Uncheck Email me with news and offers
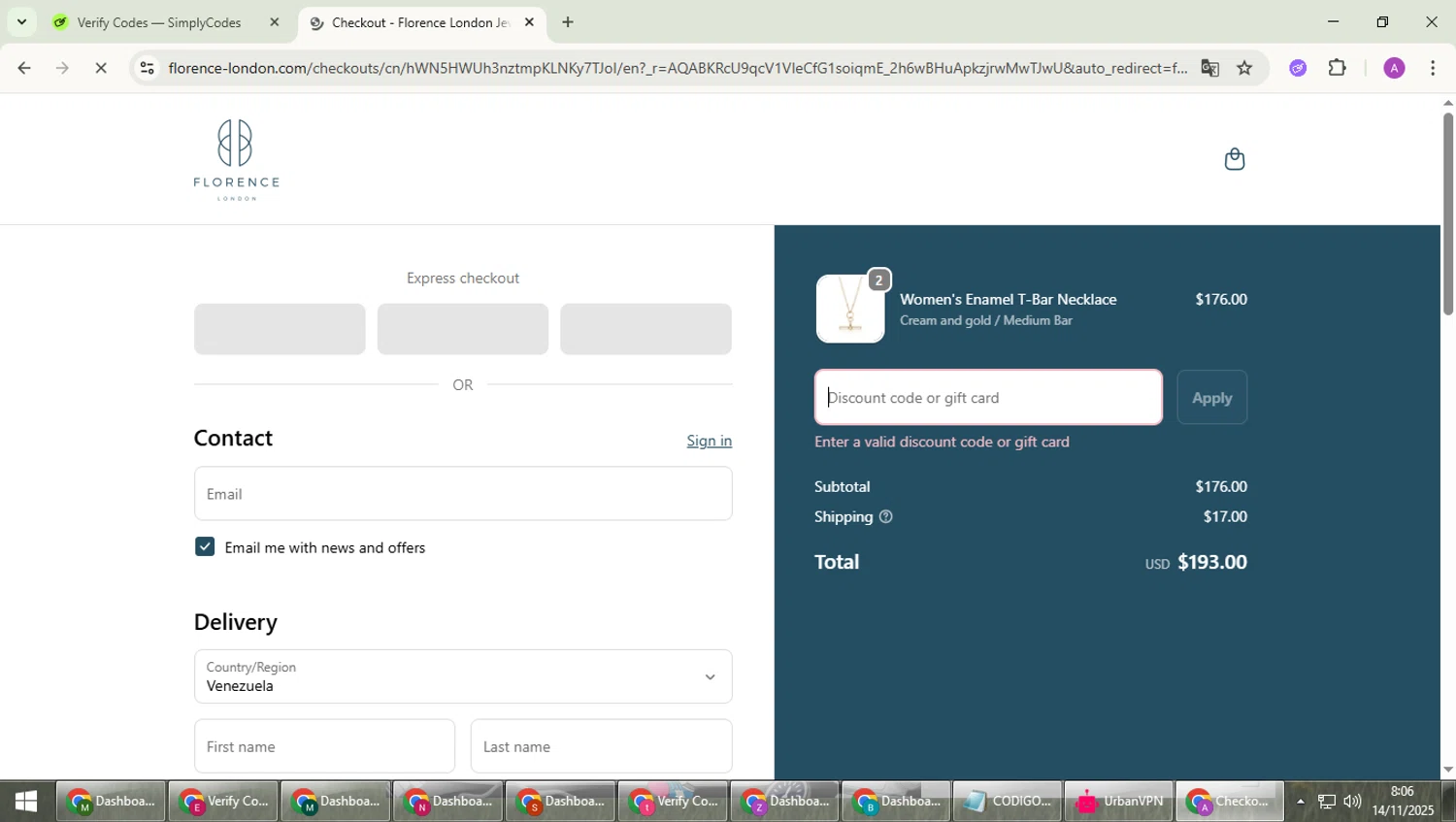The height and width of the screenshot is (822, 1456). coord(205,547)
